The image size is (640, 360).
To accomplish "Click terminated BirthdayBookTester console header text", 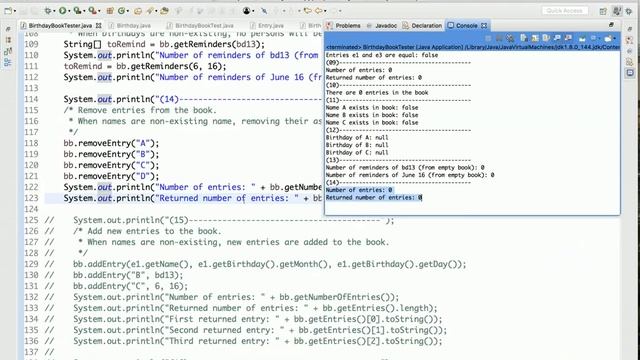I will pyautogui.click(x=472, y=47).
